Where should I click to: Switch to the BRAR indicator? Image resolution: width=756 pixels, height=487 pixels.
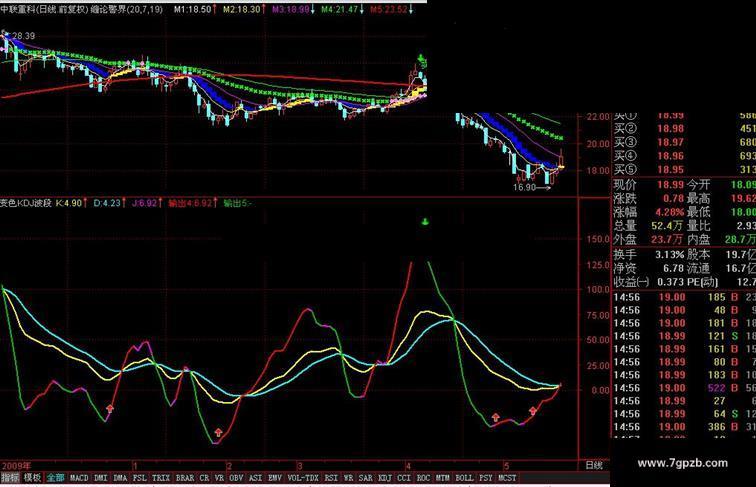tap(185, 478)
